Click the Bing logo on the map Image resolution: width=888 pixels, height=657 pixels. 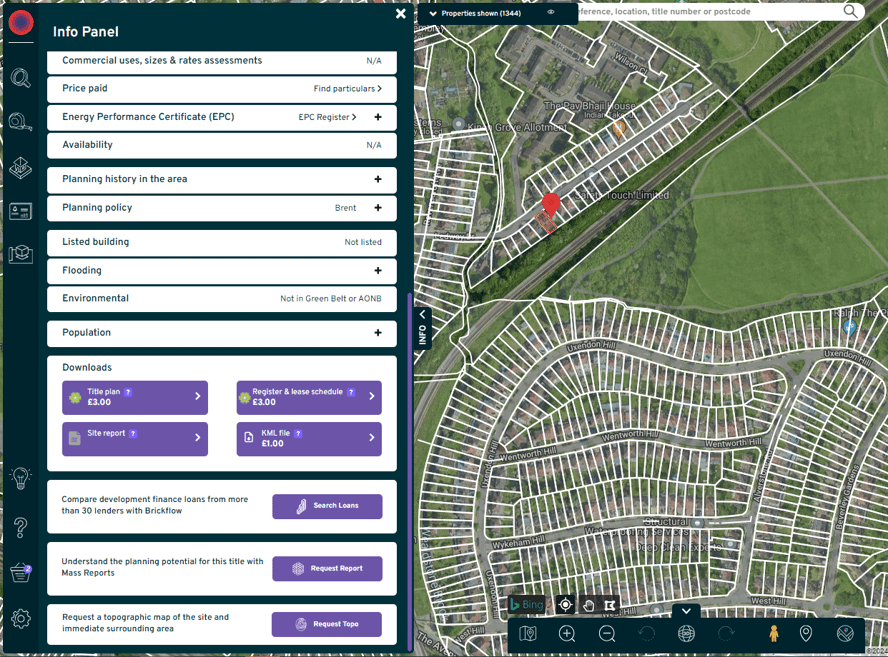coord(527,605)
